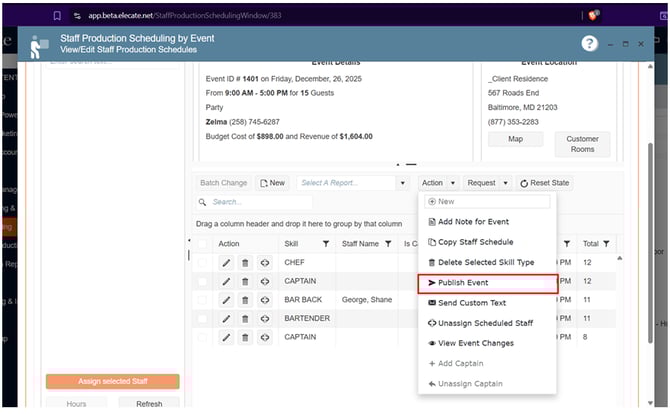Choose Publish Event from the Action menu
Viewport: 670px width, 414px height.
486,283
